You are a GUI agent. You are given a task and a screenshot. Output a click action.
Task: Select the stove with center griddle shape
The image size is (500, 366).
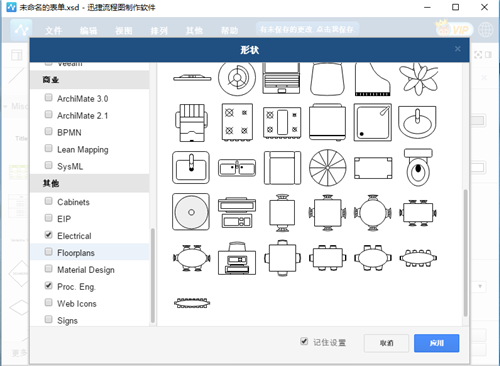pos(282,122)
